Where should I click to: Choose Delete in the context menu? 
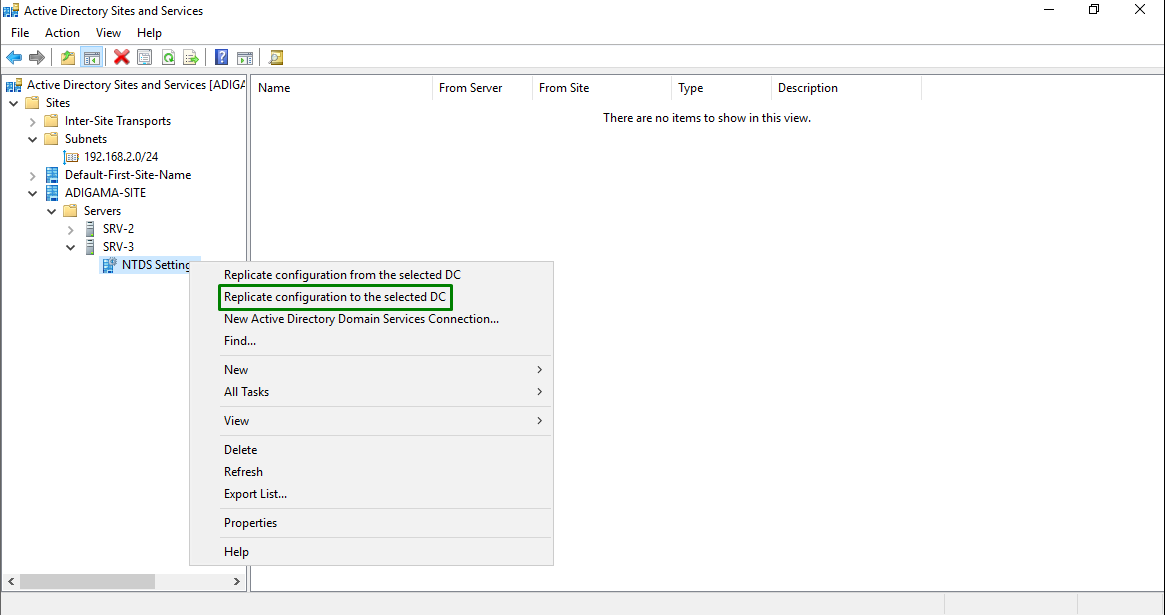coord(371,450)
